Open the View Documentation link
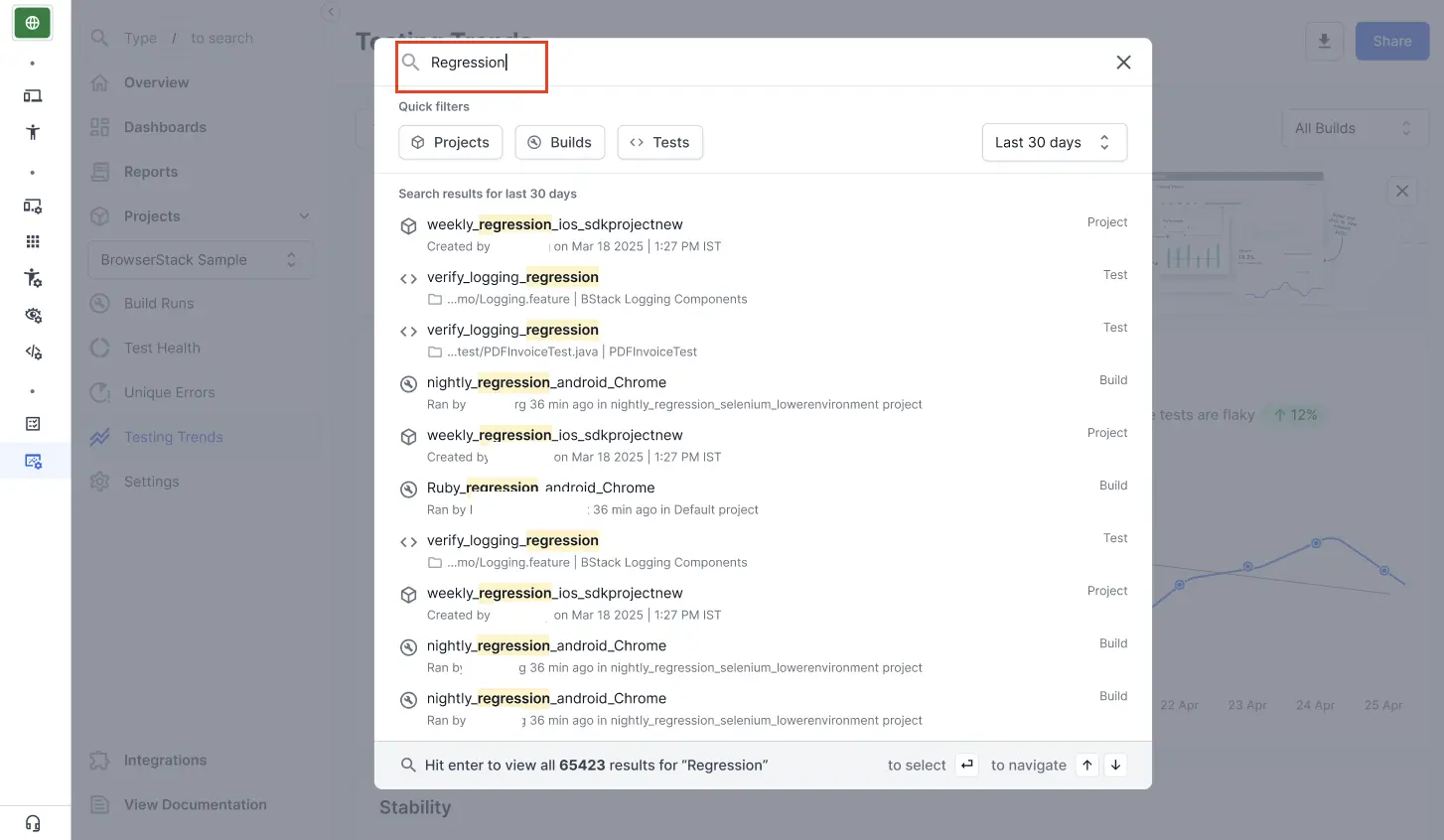 [x=195, y=804]
